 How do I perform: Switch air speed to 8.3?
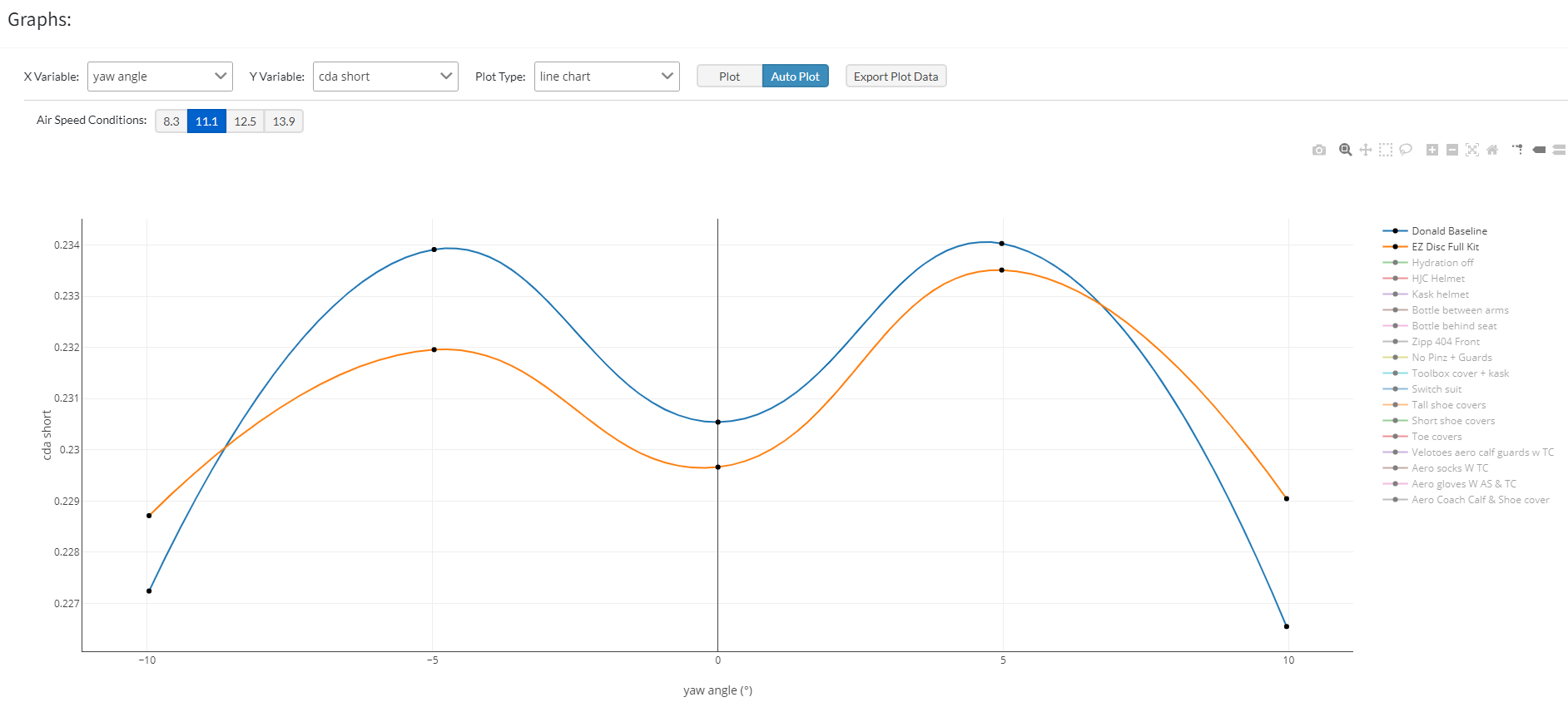tap(171, 121)
